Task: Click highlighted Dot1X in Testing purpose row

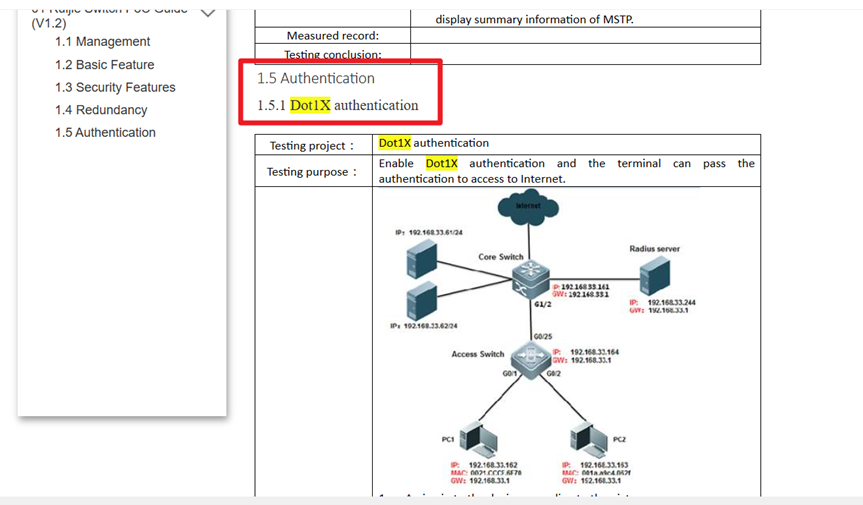Action: pos(441,164)
